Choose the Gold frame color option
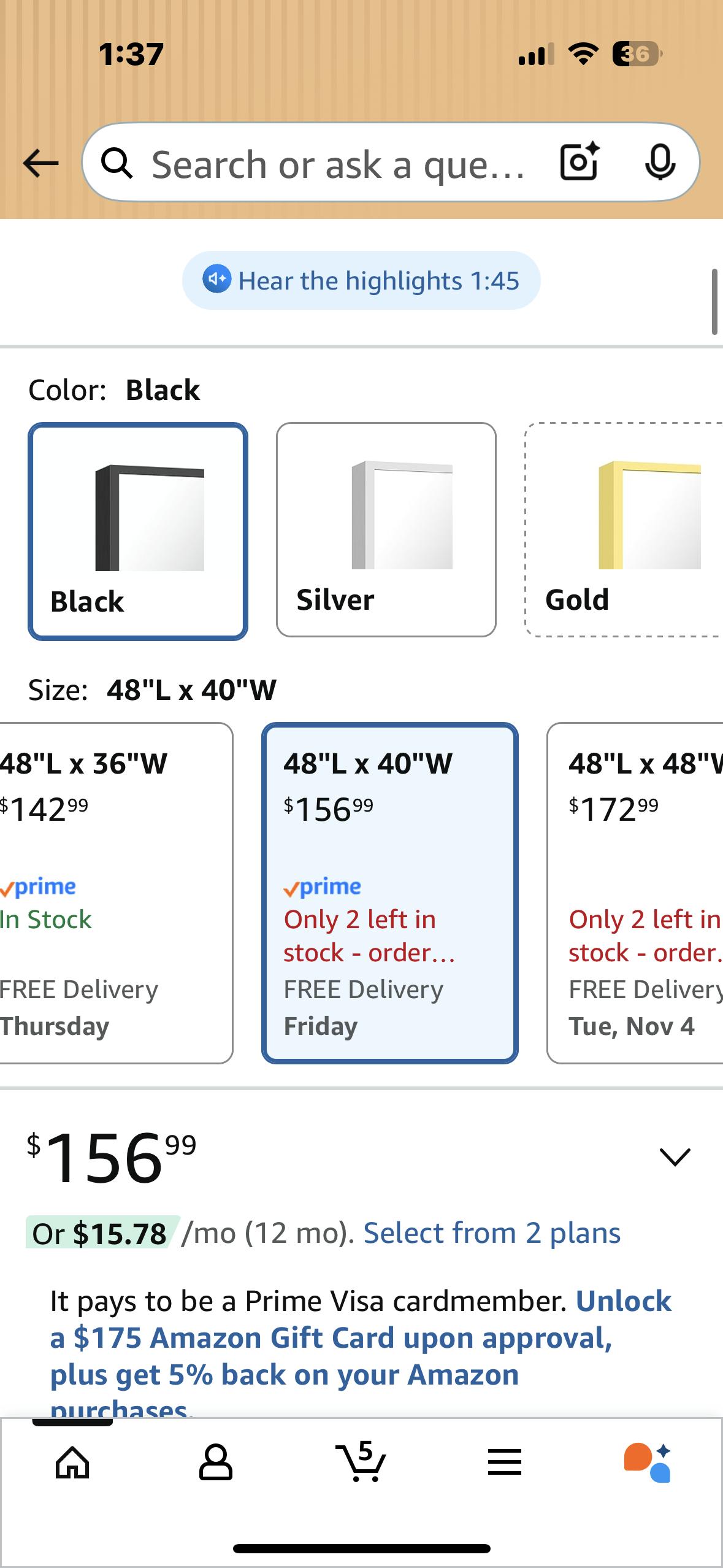 (x=624, y=530)
